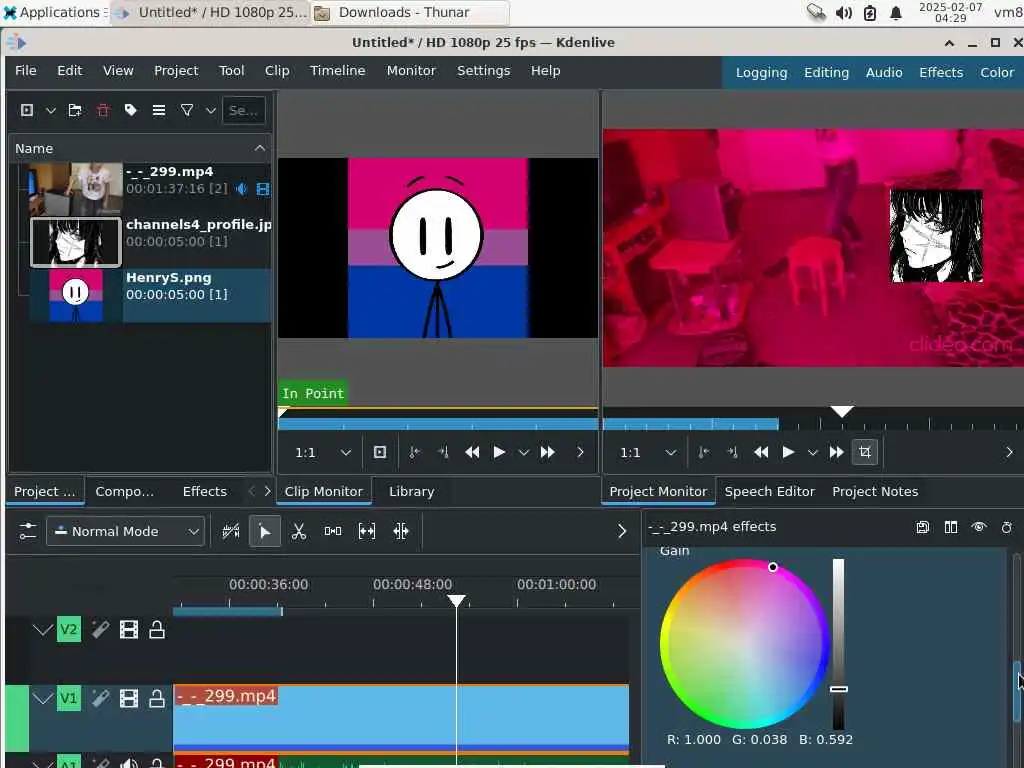1024x768 pixels.
Task: Toggle effects visibility eye icon
Action: 978,527
